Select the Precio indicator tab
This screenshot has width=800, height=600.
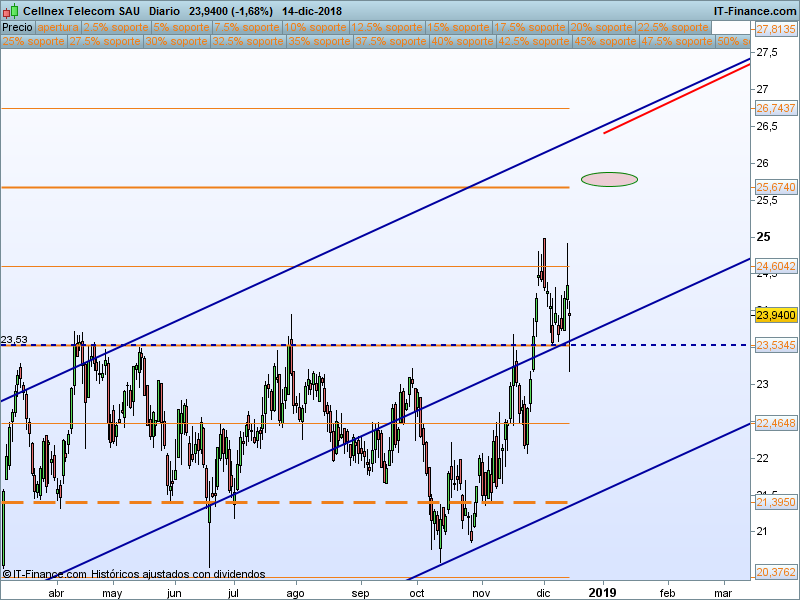[17, 27]
